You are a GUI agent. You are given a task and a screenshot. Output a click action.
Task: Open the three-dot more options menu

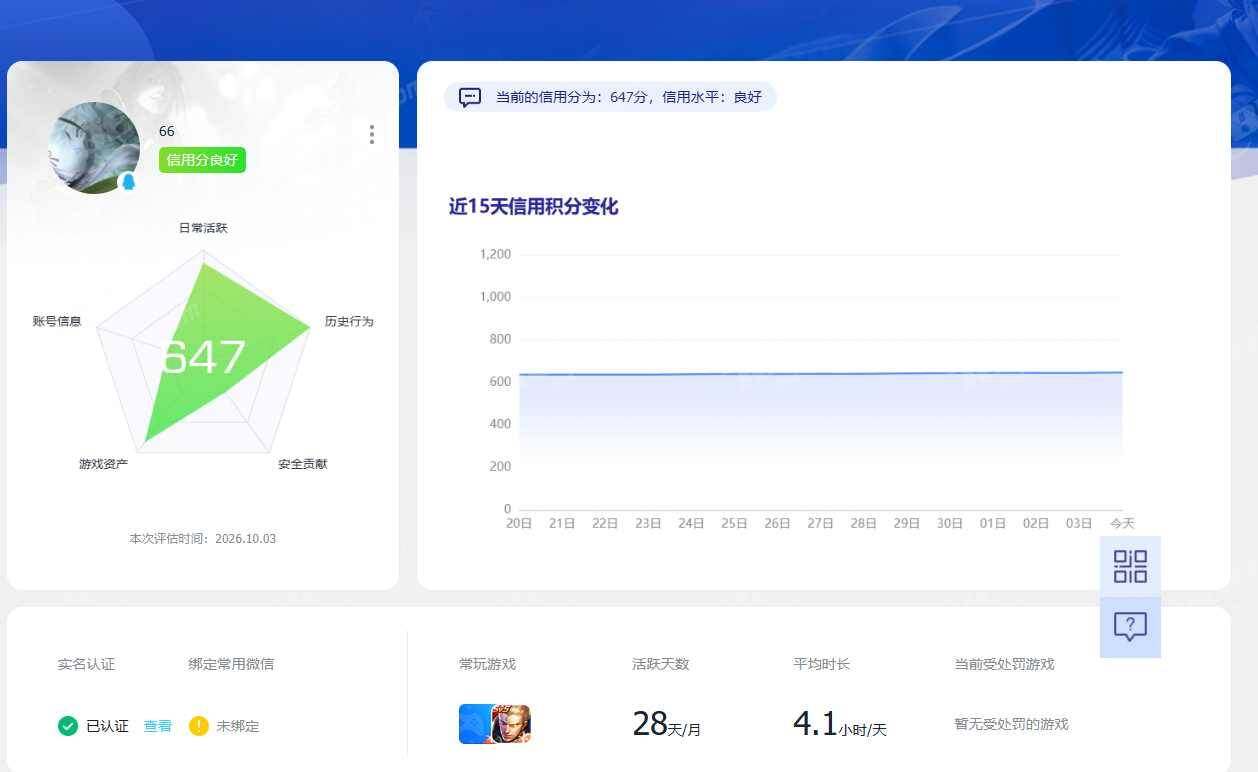pyautogui.click(x=372, y=134)
